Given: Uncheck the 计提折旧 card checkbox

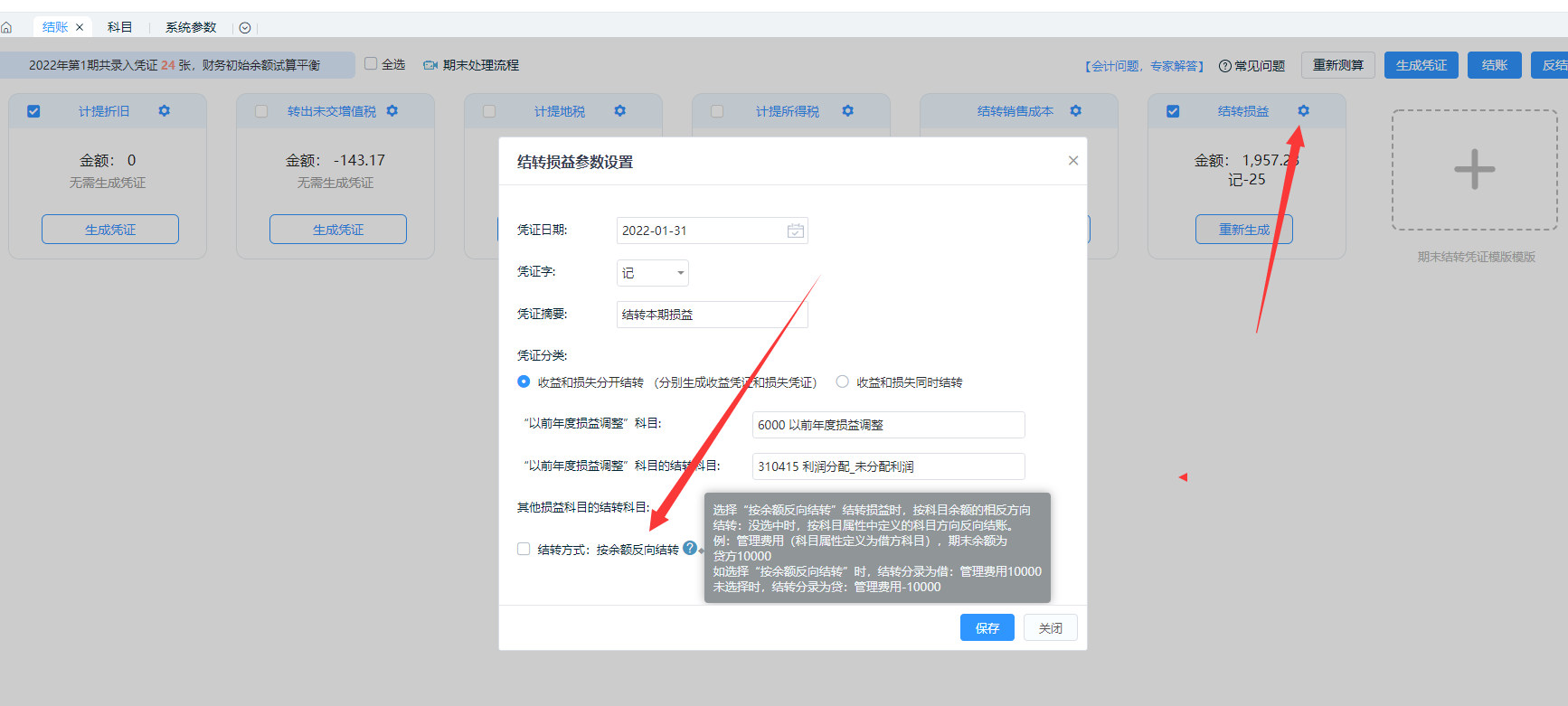Looking at the screenshot, I should click(33, 111).
